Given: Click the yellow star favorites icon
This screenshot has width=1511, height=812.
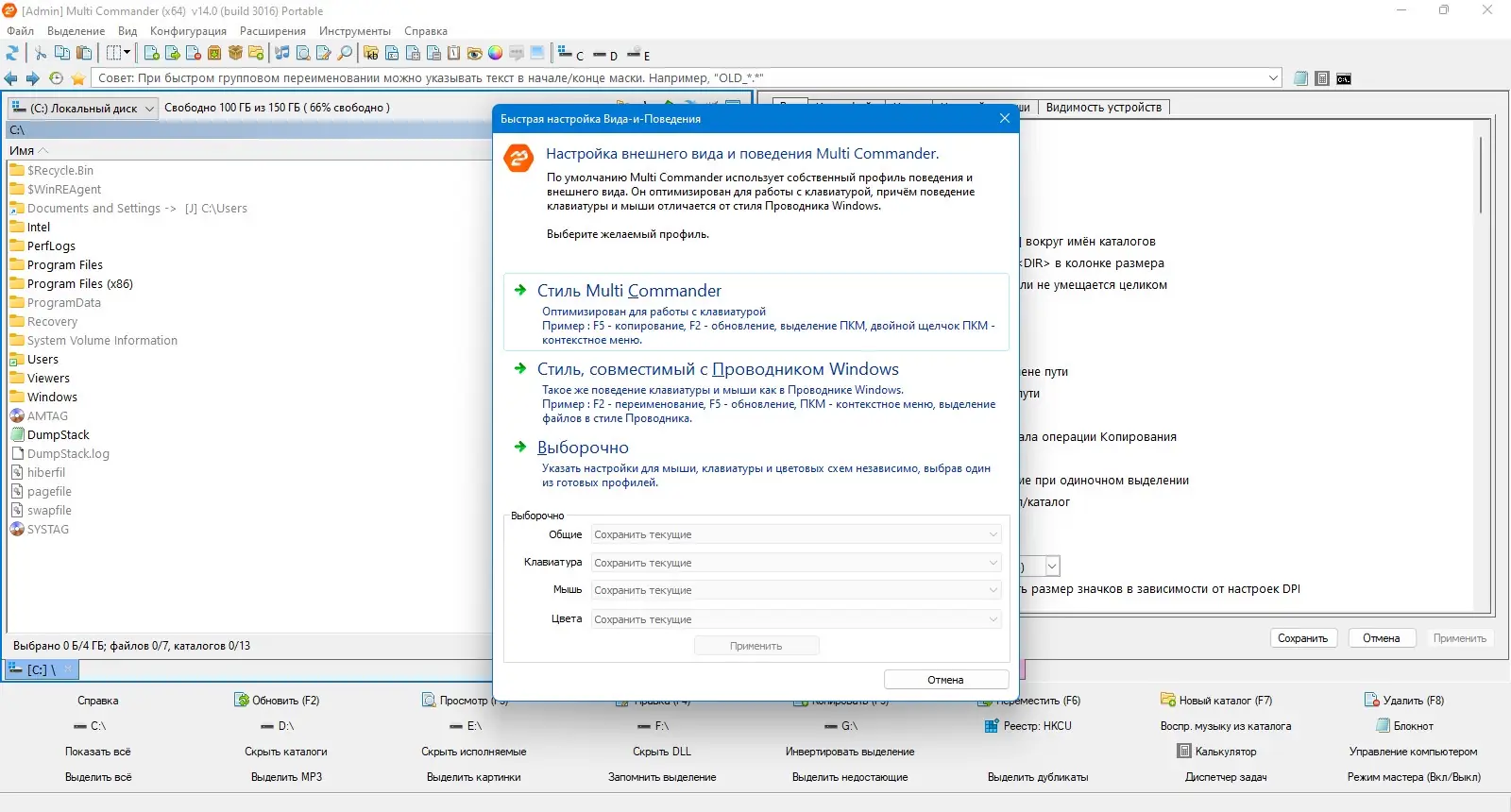Looking at the screenshot, I should coord(78,78).
